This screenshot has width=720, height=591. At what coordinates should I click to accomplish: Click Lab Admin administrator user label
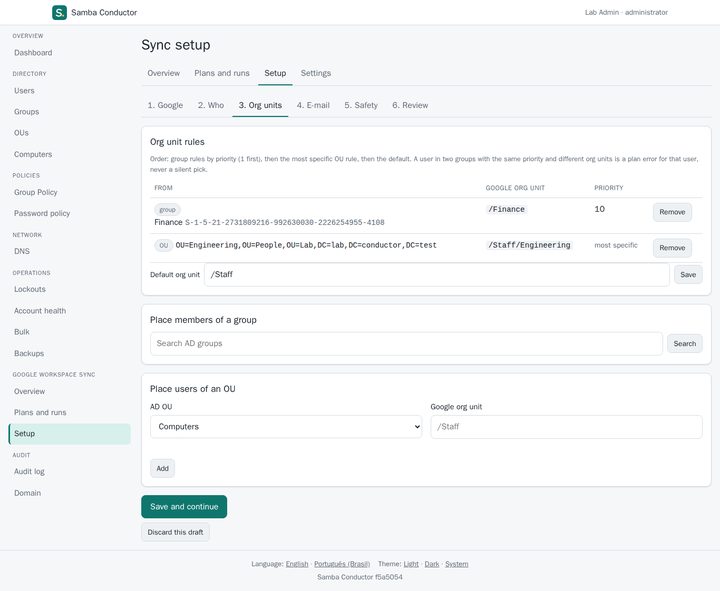coord(626,12)
